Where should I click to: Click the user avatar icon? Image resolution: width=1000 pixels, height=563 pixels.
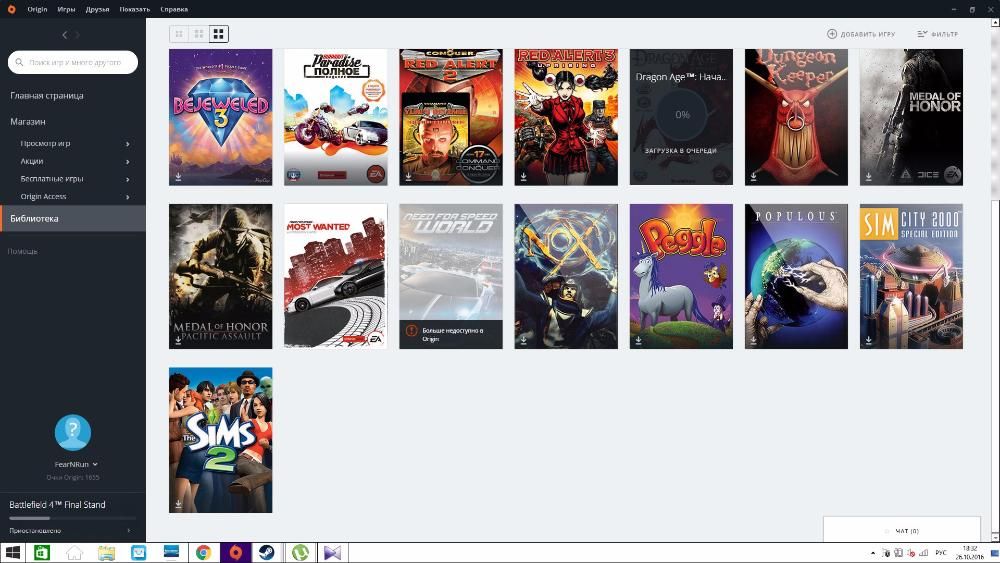pos(73,432)
